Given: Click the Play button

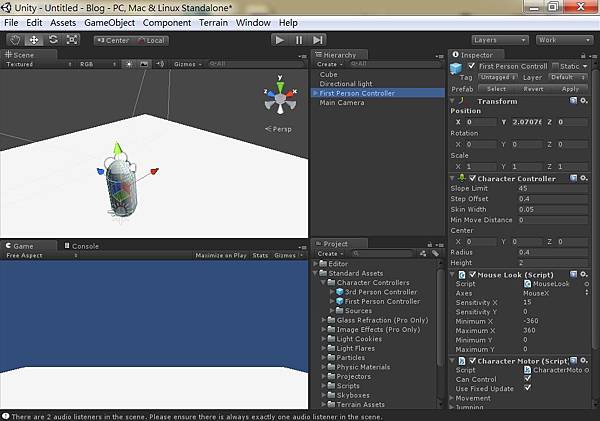Looking at the screenshot, I should (x=280, y=40).
